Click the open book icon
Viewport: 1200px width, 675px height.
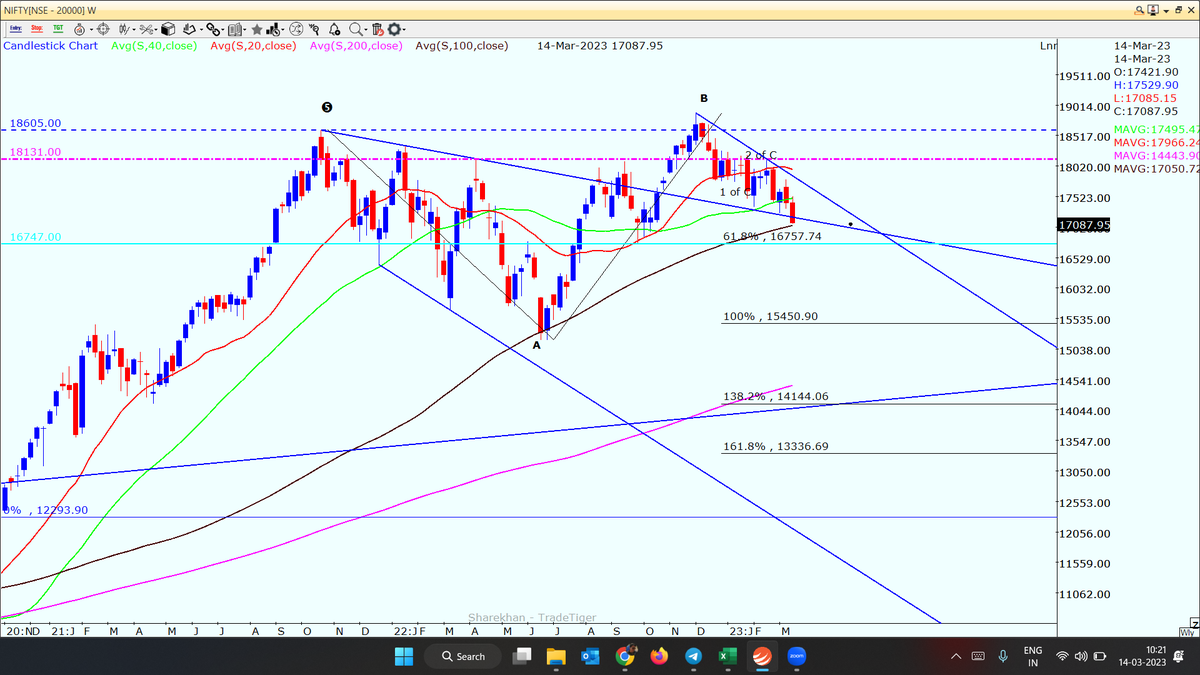pos(233,30)
